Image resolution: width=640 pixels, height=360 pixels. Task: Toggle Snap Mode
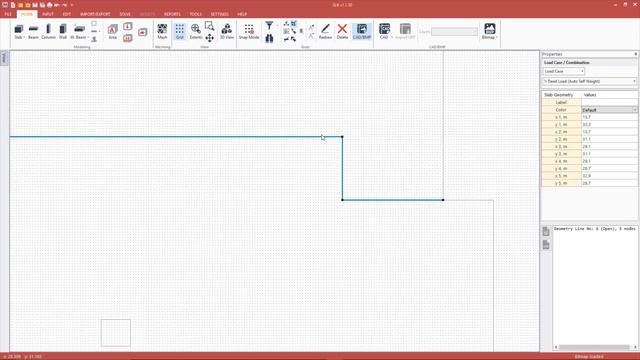(249, 31)
